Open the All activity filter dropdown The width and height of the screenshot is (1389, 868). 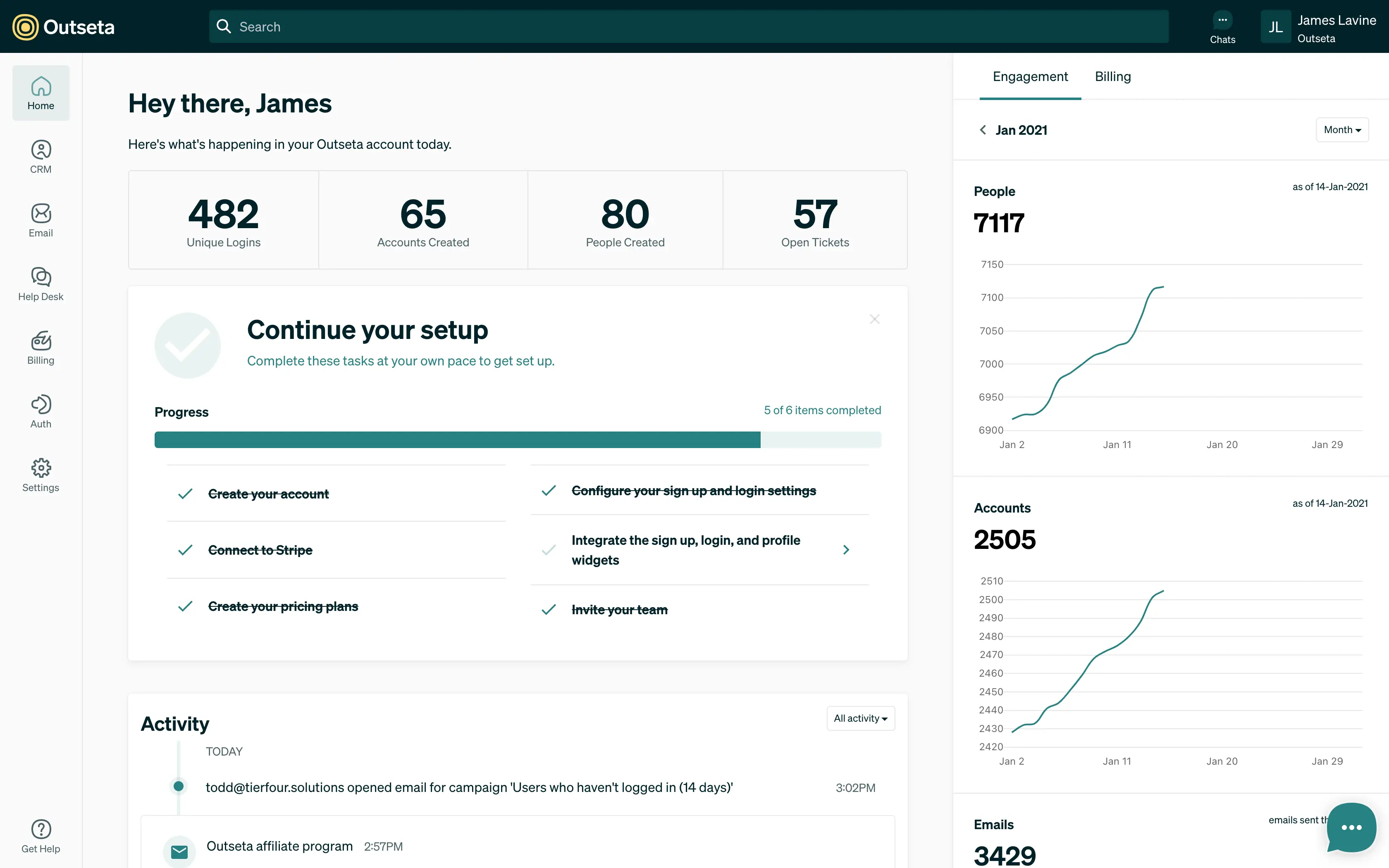860,718
